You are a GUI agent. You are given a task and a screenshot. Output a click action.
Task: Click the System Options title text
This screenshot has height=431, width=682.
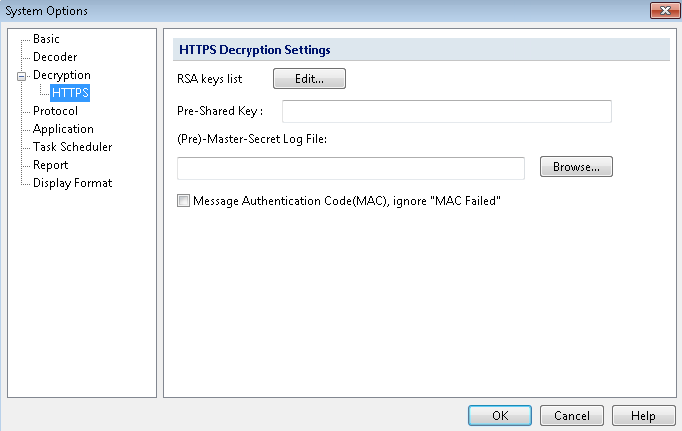click(x=47, y=11)
